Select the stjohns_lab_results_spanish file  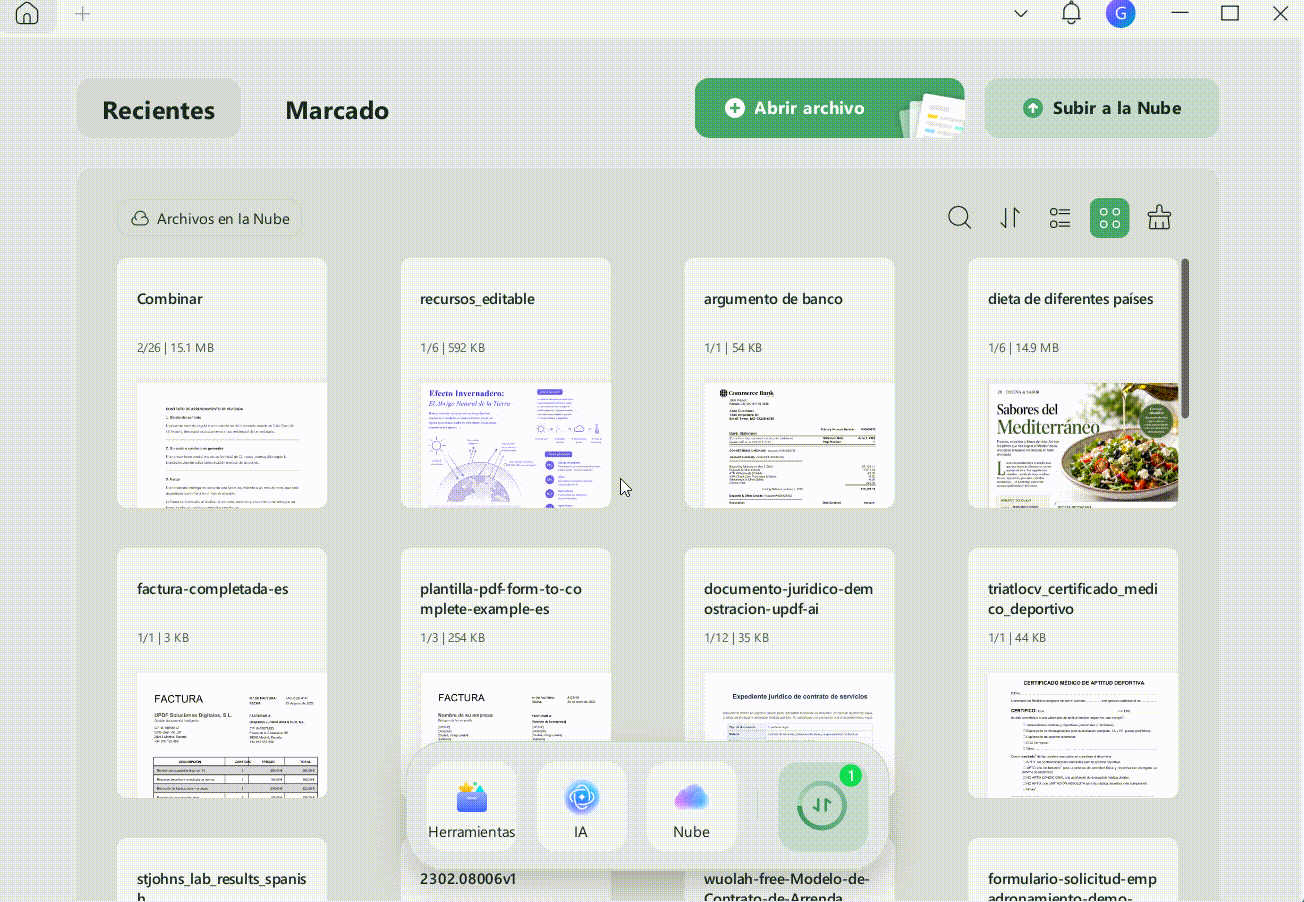pyautogui.click(x=222, y=870)
